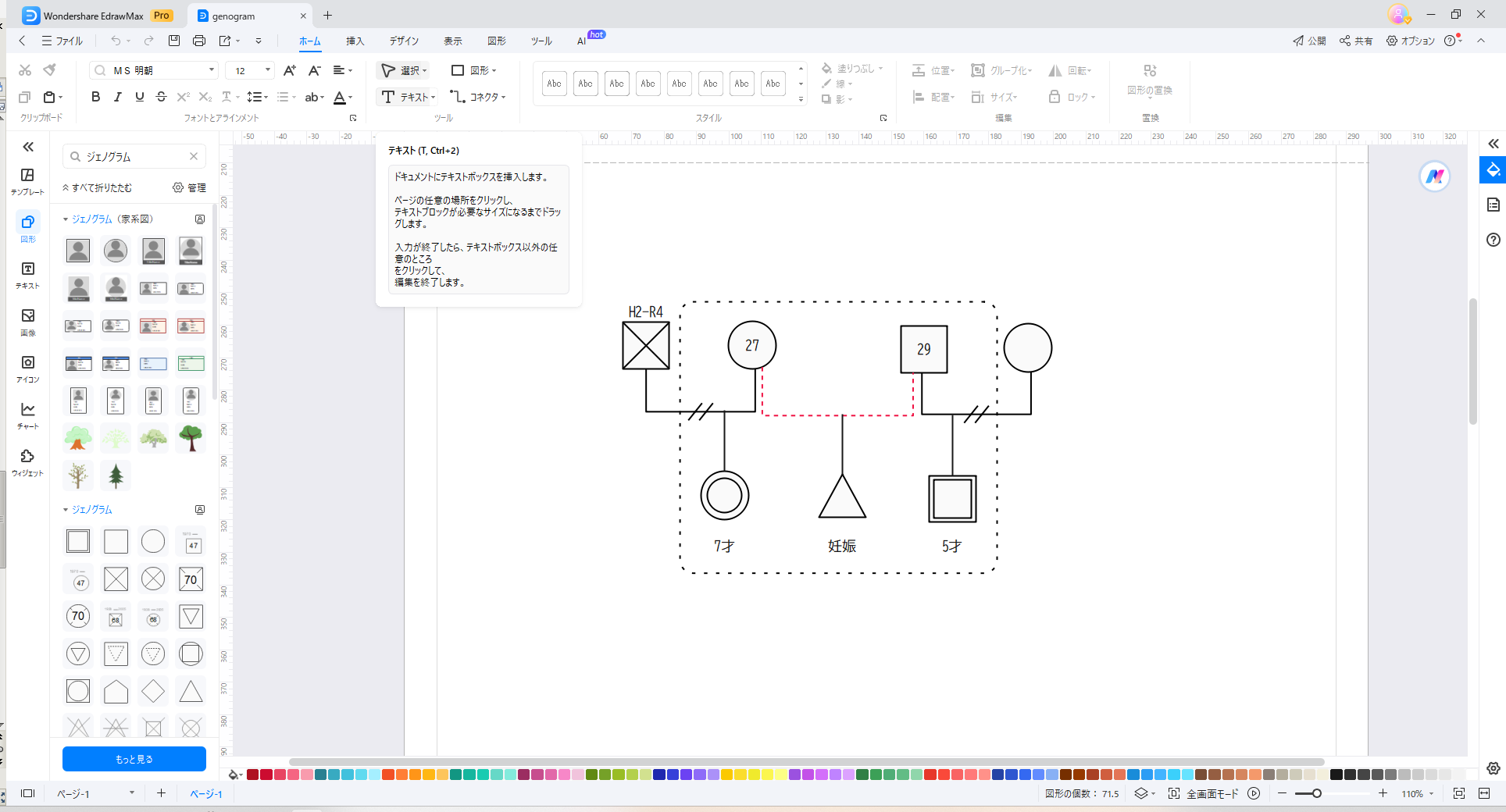Select the Format Painter brush icon
The width and height of the screenshot is (1506, 812).
pos(50,70)
